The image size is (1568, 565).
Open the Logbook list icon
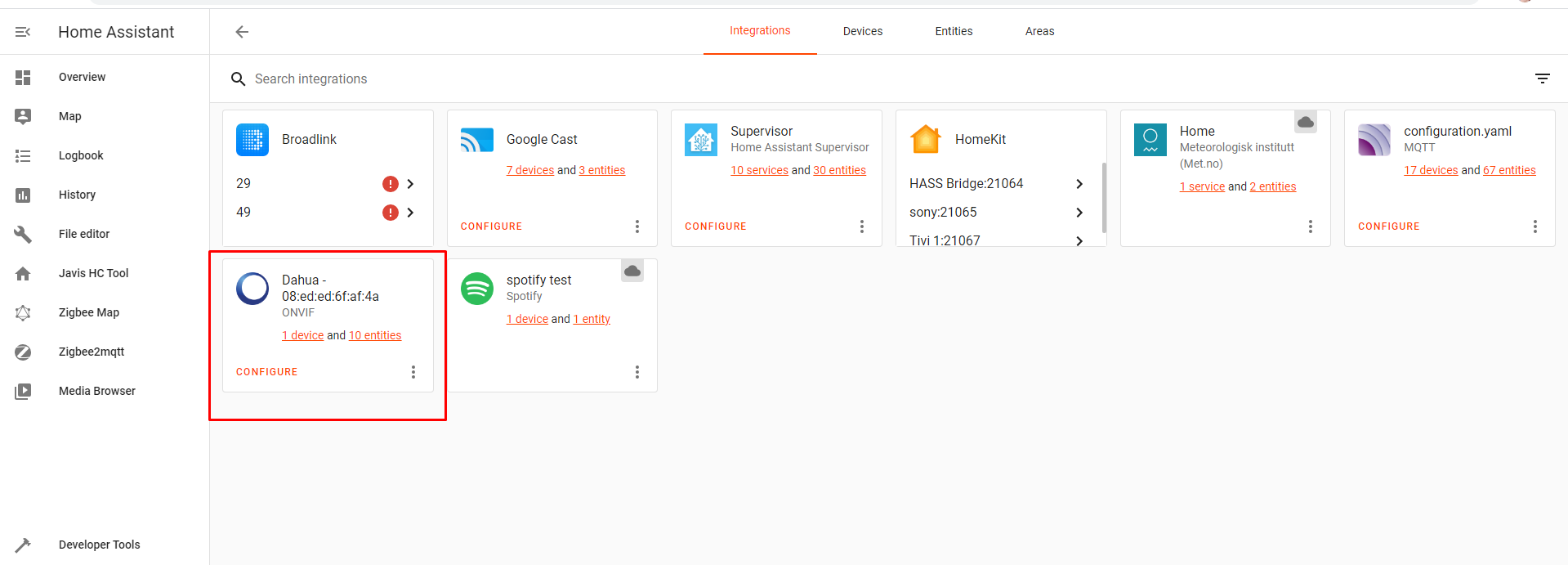point(23,155)
